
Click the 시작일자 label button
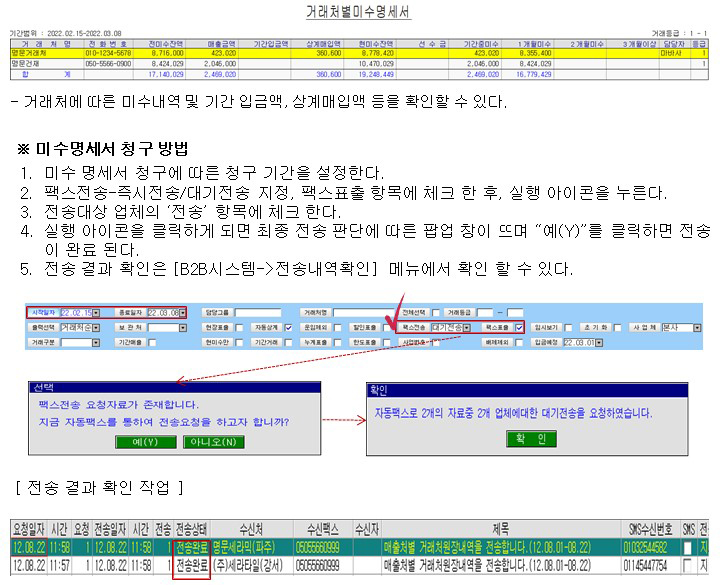[43, 313]
